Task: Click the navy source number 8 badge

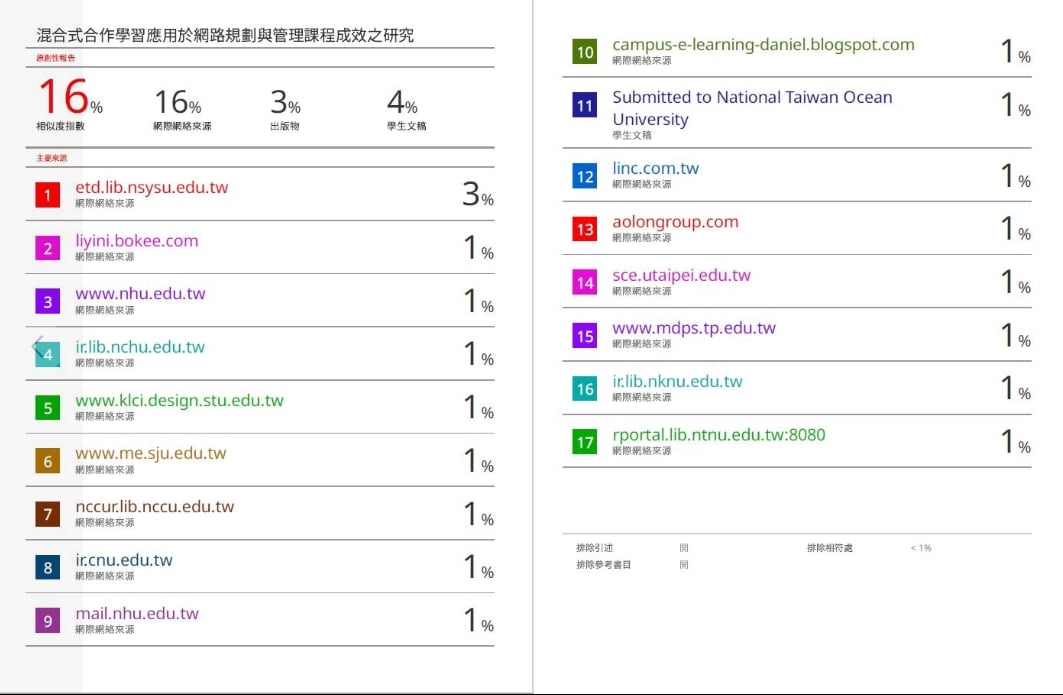Action: coord(47,567)
